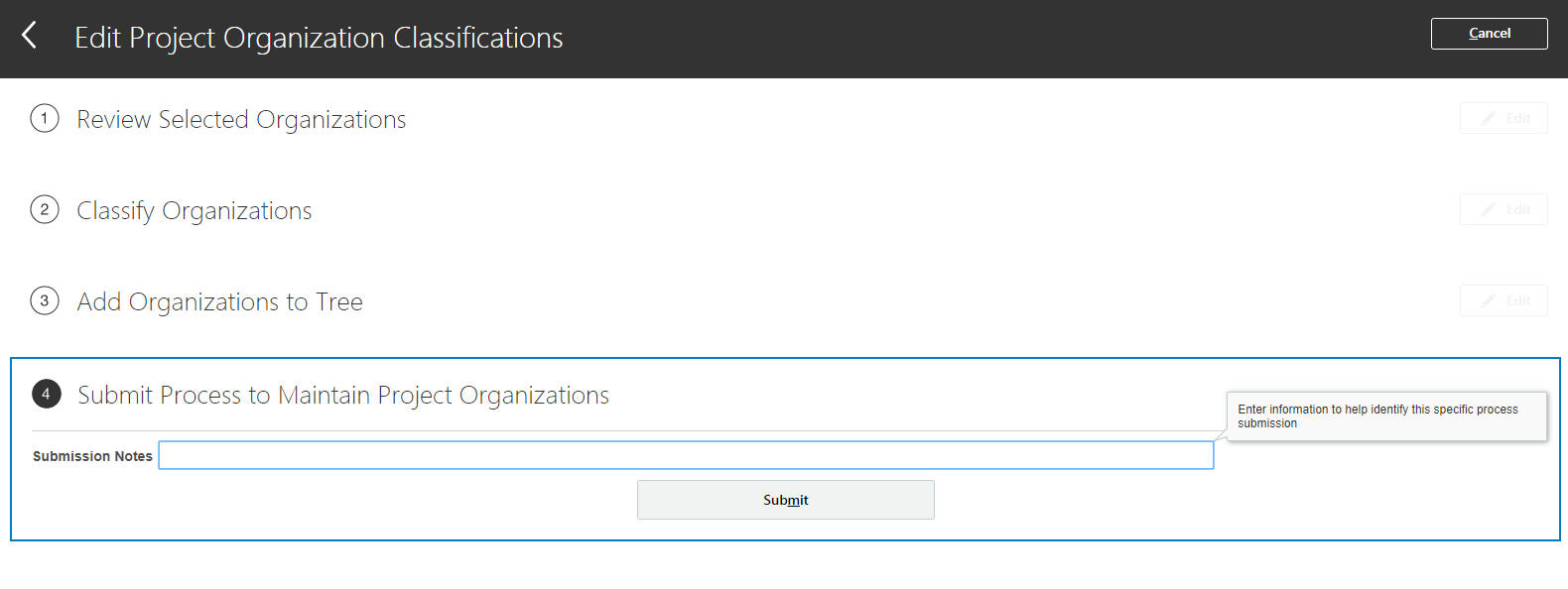The width and height of the screenshot is (1568, 589).
Task: Click the Edit text on the Classify Organizations row
Action: point(1518,209)
